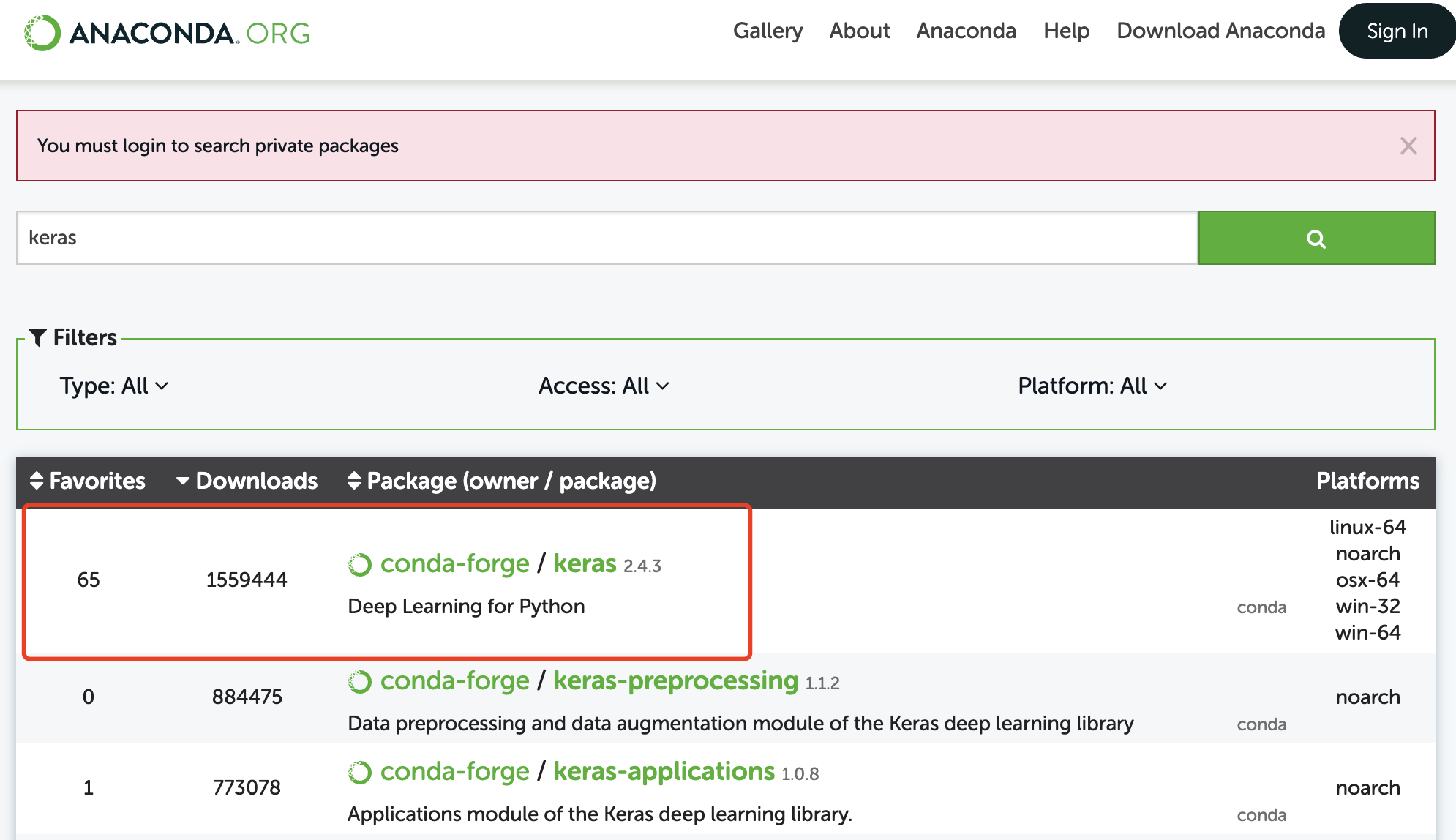Click the version label 2.4.3
Screen dimensions: 1456x840
[642, 566]
